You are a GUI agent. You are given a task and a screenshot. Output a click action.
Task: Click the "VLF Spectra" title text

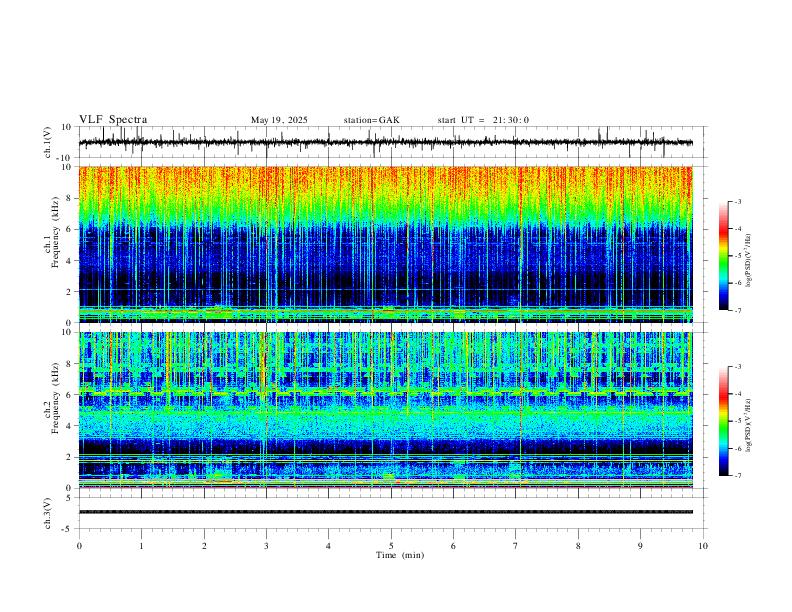point(113,120)
